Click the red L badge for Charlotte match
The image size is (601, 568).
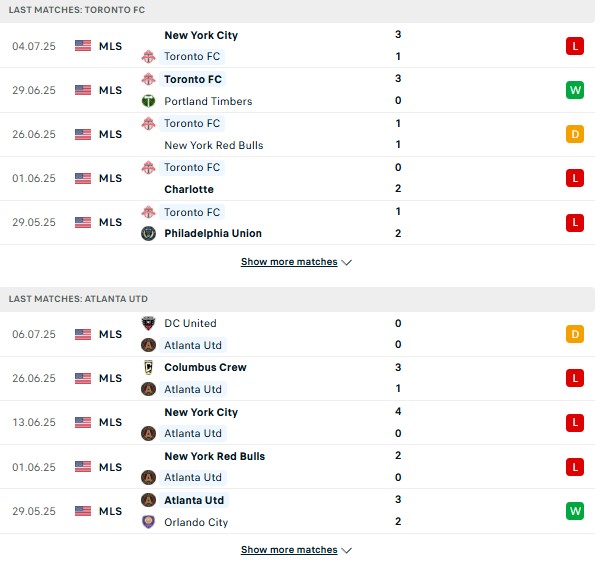pyautogui.click(x=574, y=178)
